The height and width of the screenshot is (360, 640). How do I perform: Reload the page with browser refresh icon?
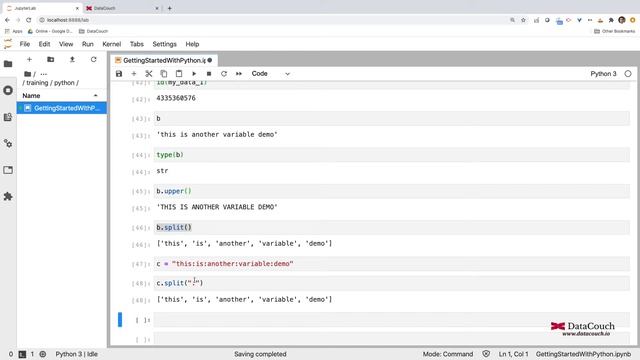coord(29,20)
